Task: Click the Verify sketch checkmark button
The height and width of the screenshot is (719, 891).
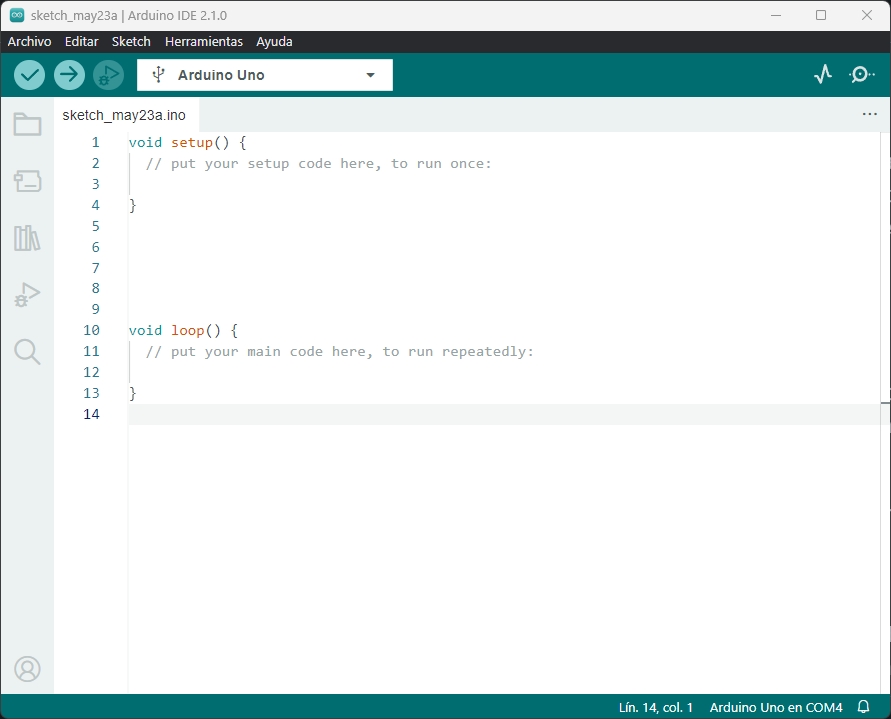Action: tap(29, 75)
